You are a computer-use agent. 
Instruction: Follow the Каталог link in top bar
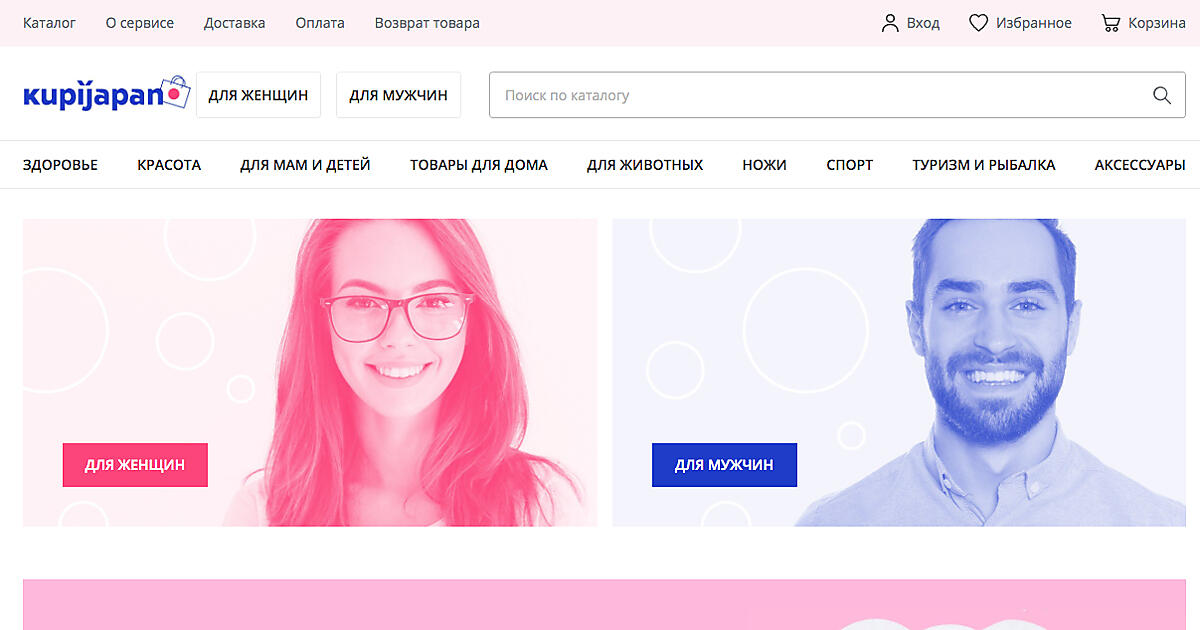[49, 23]
